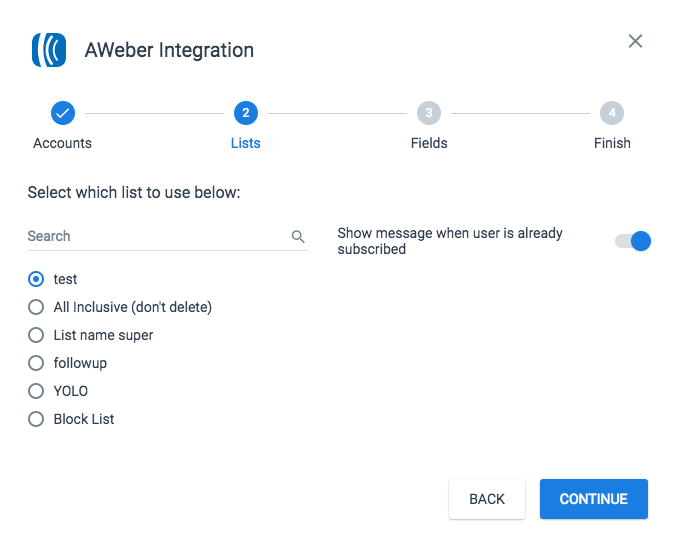
Task: Click the step 2 Lists circle
Action: [x=246, y=113]
